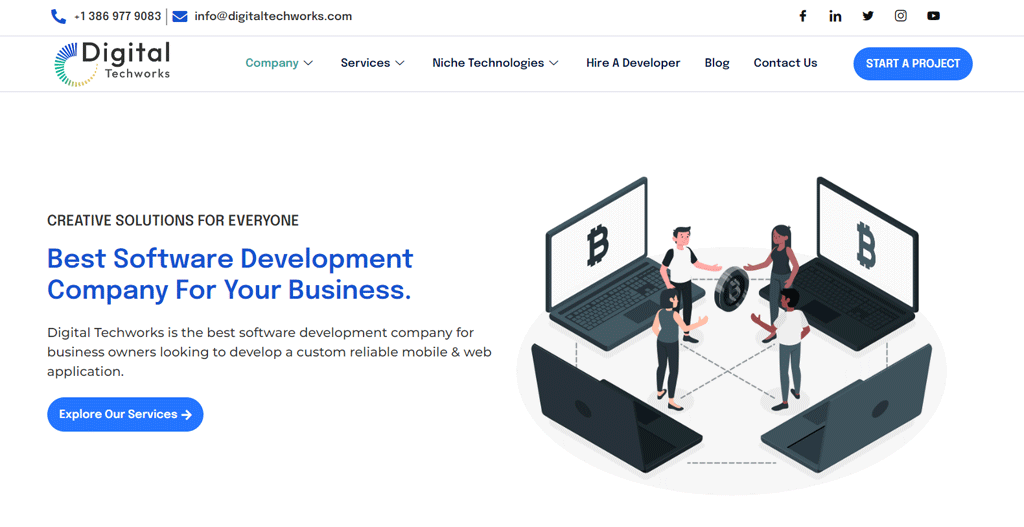This screenshot has width=1024, height=527.
Task: Open the LinkedIn social icon
Action: pos(835,16)
